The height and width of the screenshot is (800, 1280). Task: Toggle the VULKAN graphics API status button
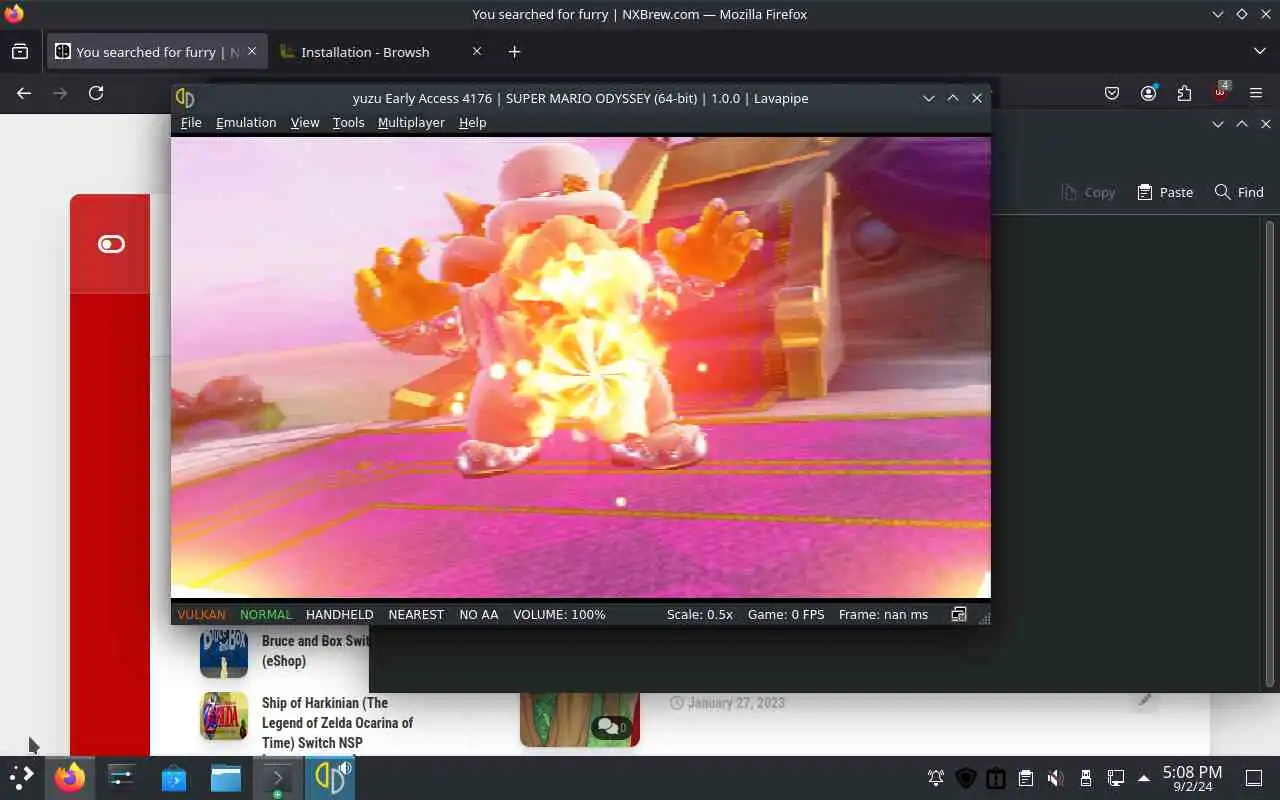coord(201,614)
